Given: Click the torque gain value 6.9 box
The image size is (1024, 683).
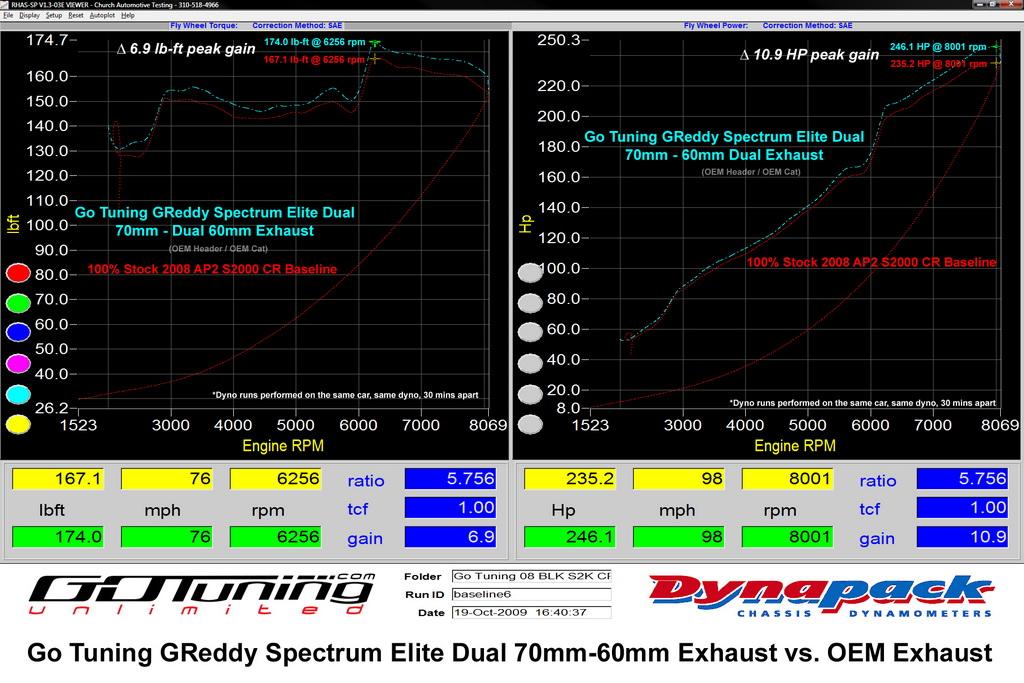Looking at the screenshot, I should 450,537.
